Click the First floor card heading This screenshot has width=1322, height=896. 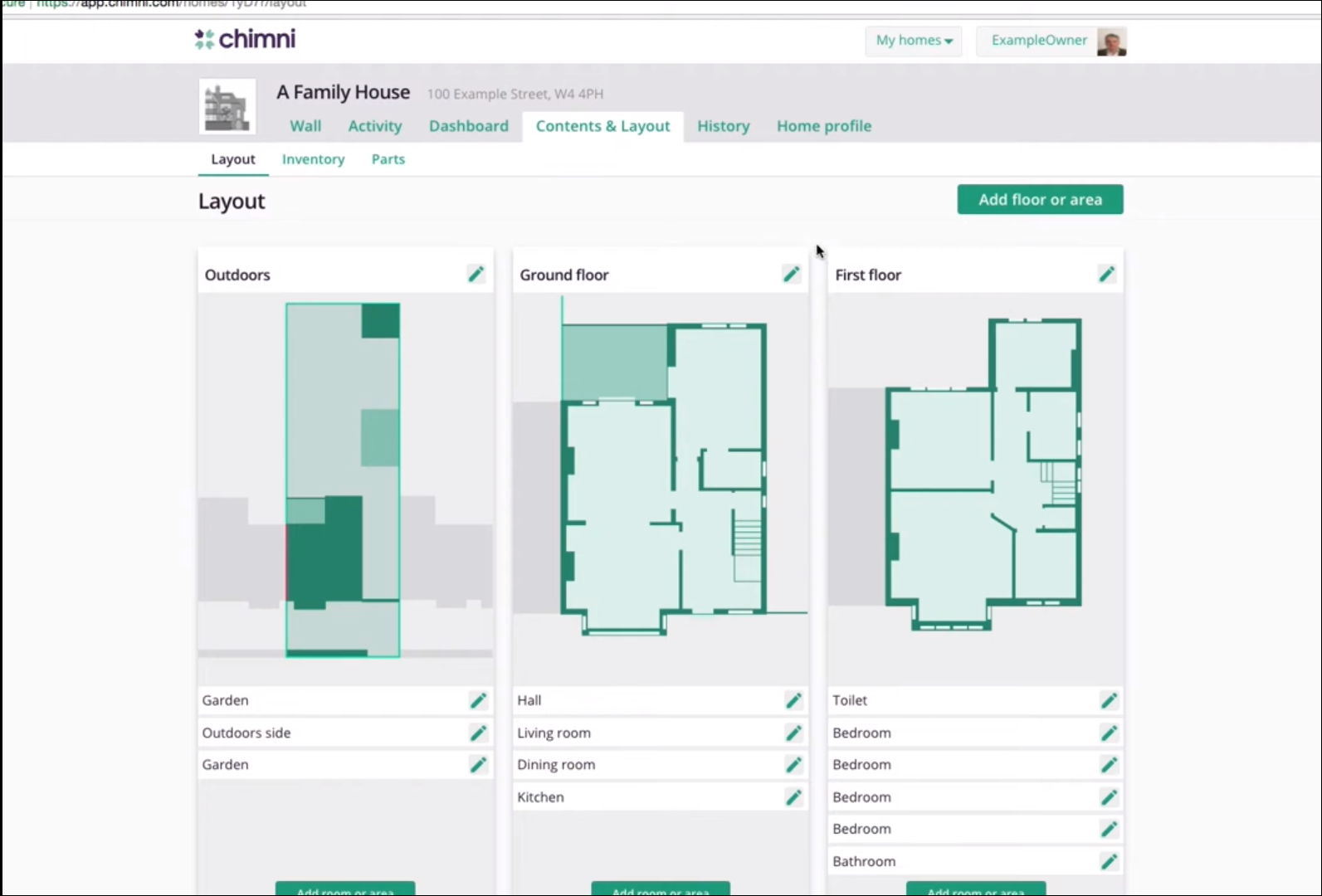(x=868, y=275)
